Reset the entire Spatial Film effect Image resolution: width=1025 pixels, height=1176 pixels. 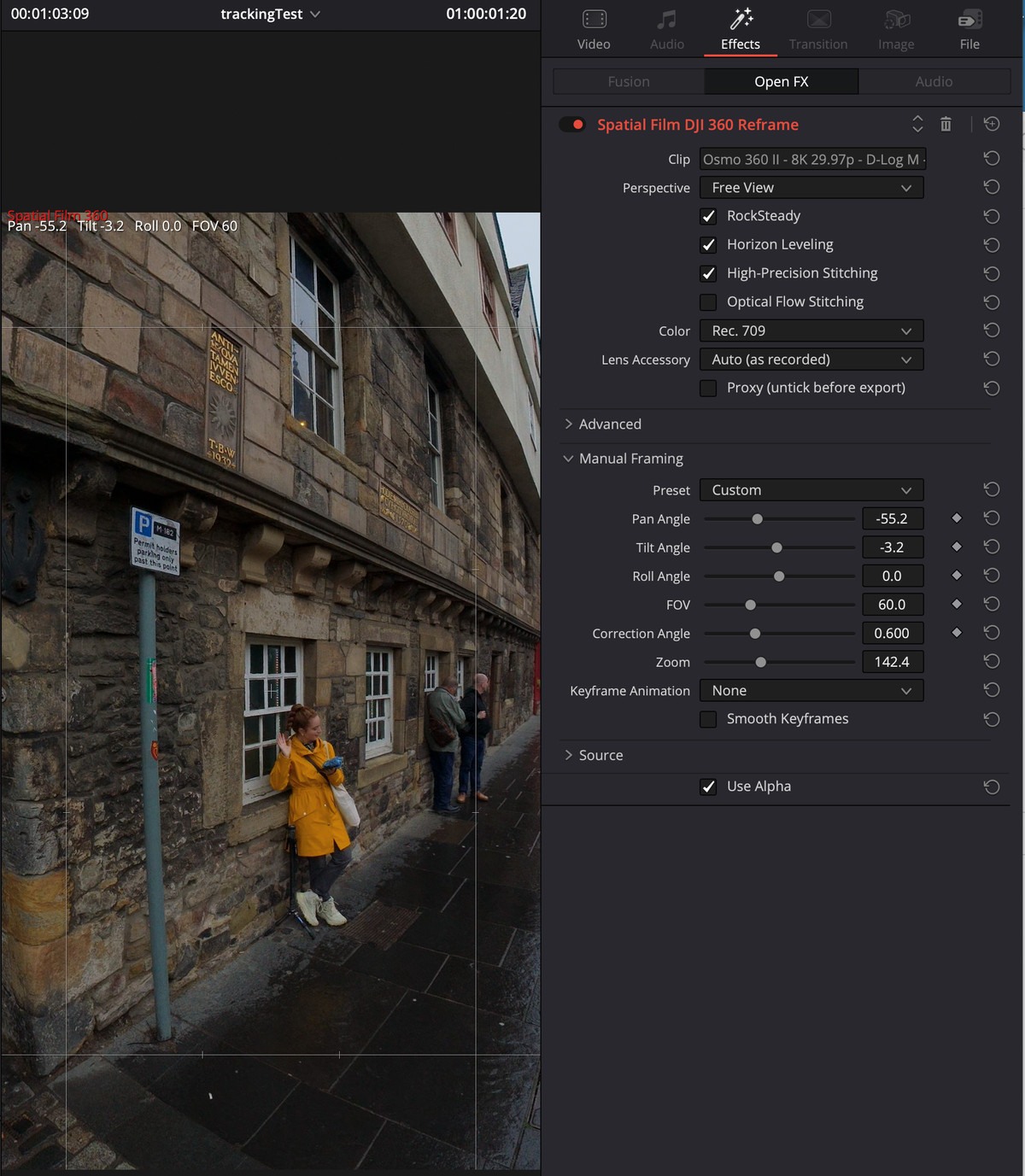pyautogui.click(x=992, y=125)
